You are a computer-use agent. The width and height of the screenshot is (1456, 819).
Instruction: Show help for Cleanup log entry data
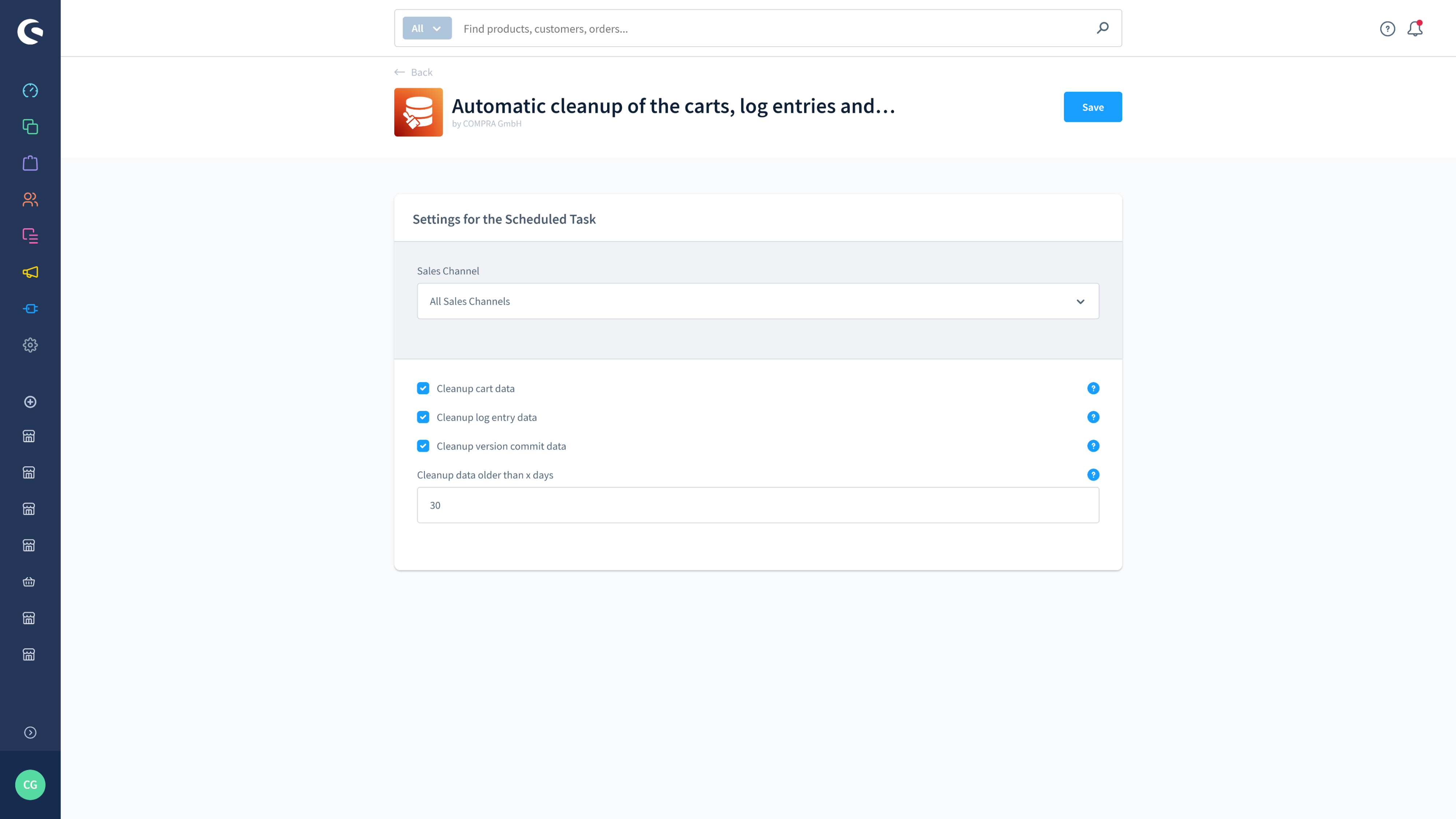point(1093,417)
